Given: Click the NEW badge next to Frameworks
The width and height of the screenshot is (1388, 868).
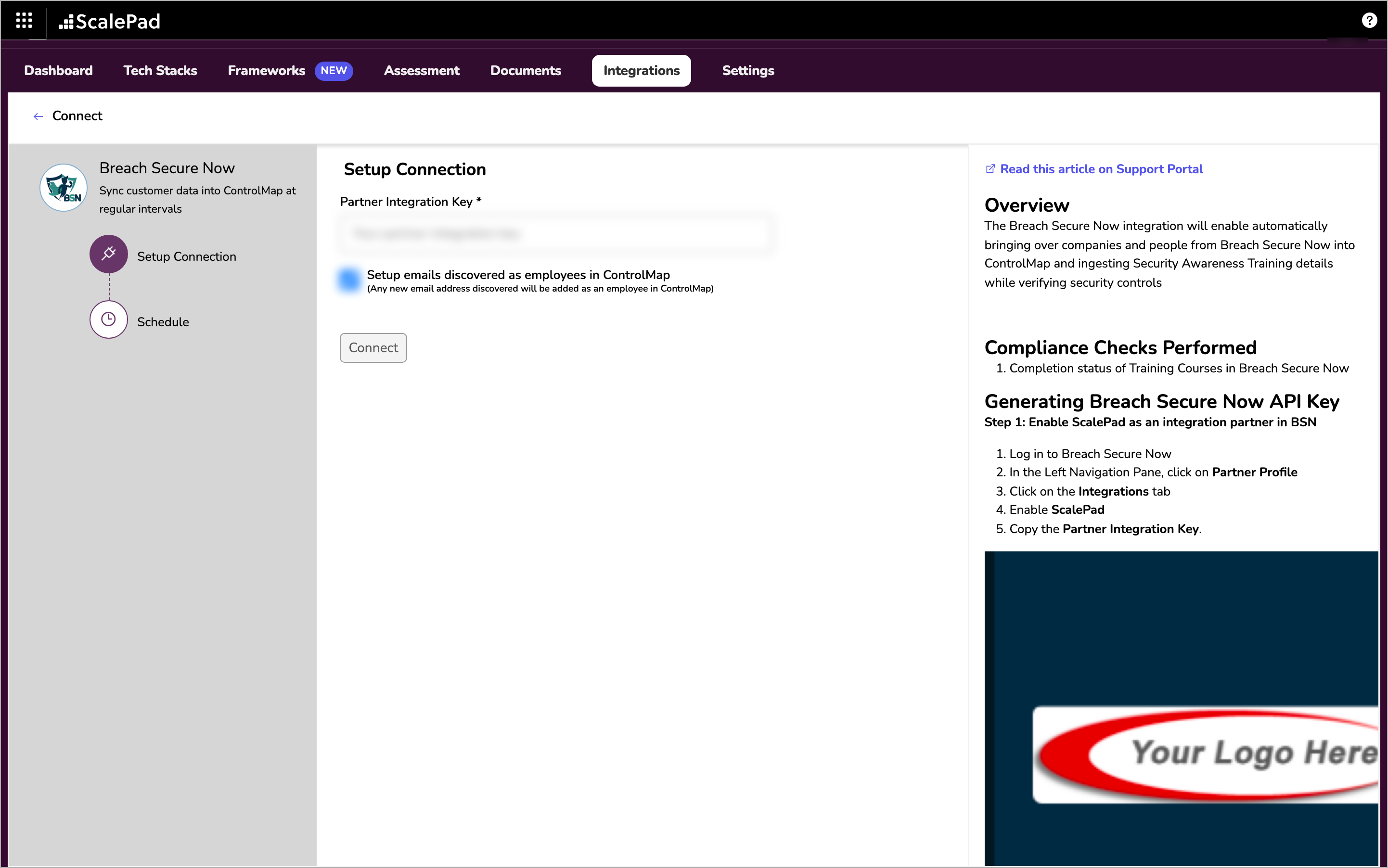Looking at the screenshot, I should click(334, 71).
